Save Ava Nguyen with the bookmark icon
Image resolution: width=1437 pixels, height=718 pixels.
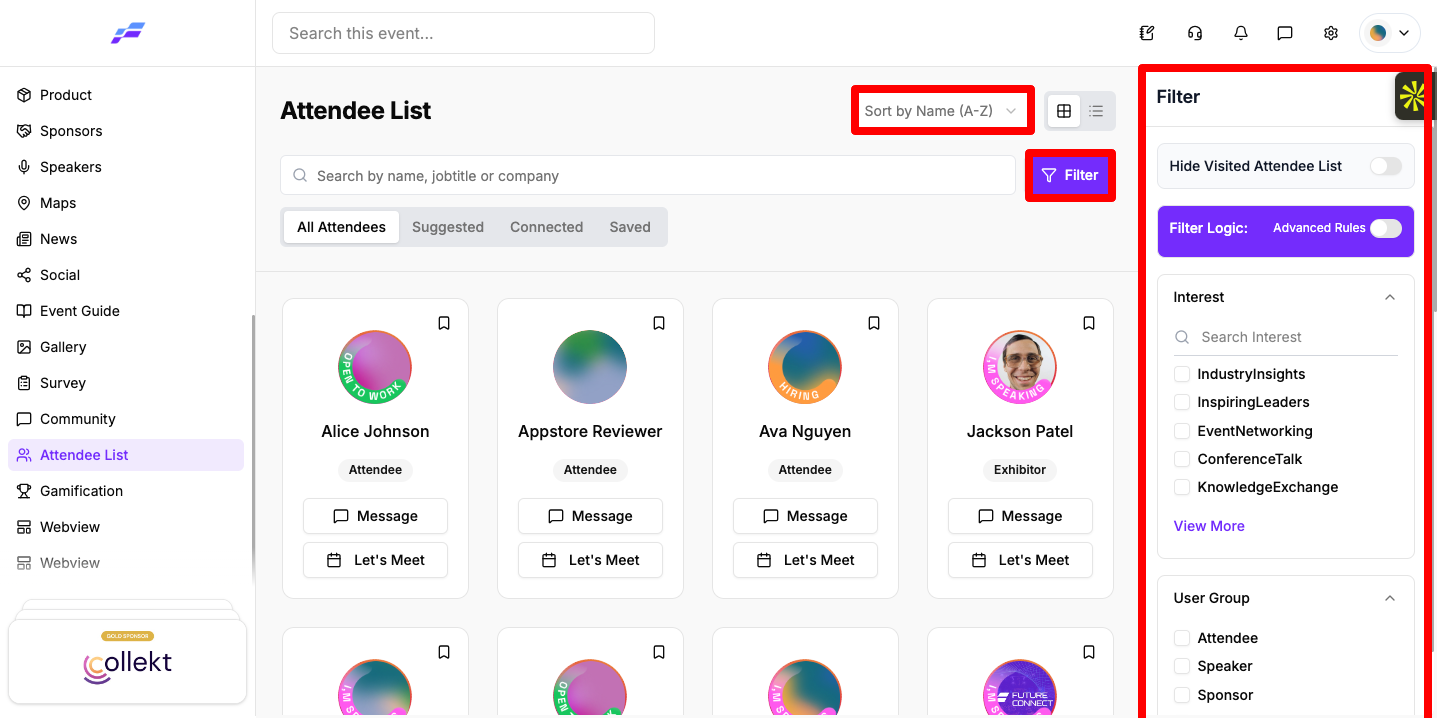874,323
